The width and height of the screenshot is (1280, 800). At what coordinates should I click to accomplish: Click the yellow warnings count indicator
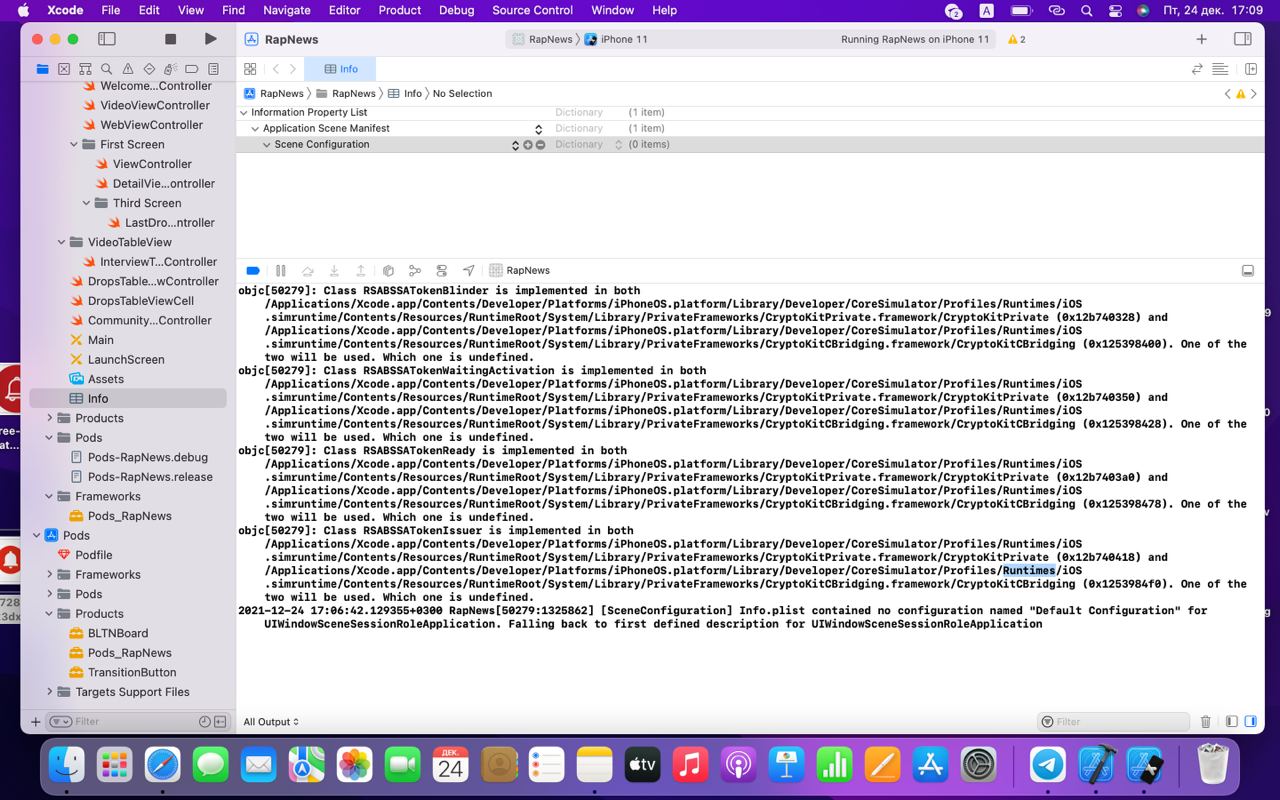[1016, 39]
